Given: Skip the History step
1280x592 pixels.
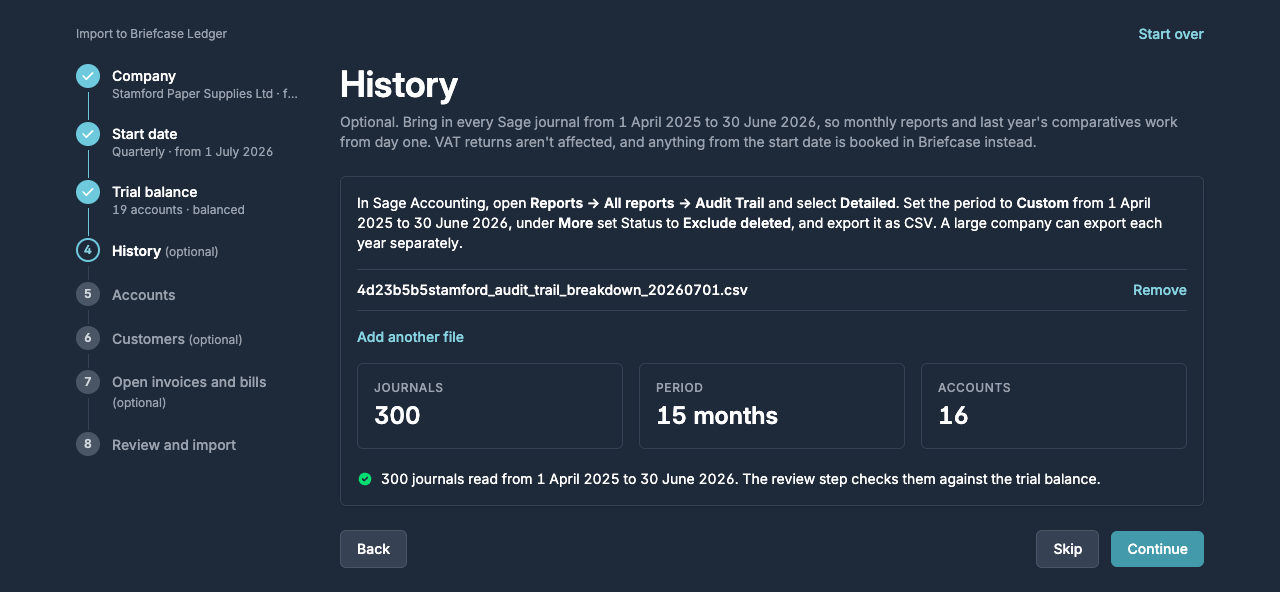Looking at the screenshot, I should [x=1067, y=549].
